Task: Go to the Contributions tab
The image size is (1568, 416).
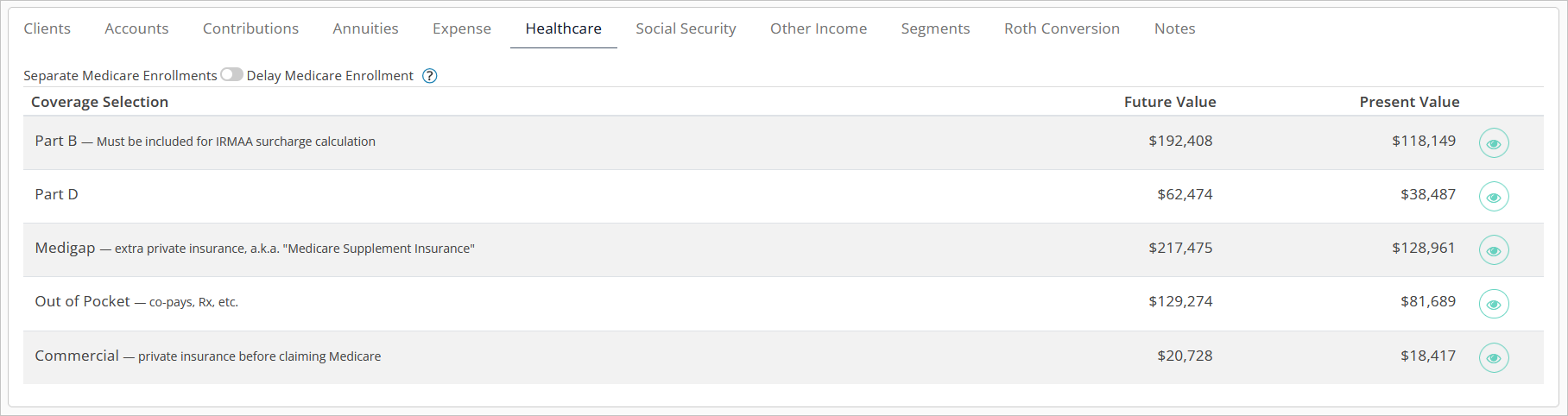Action: click(x=250, y=28)
